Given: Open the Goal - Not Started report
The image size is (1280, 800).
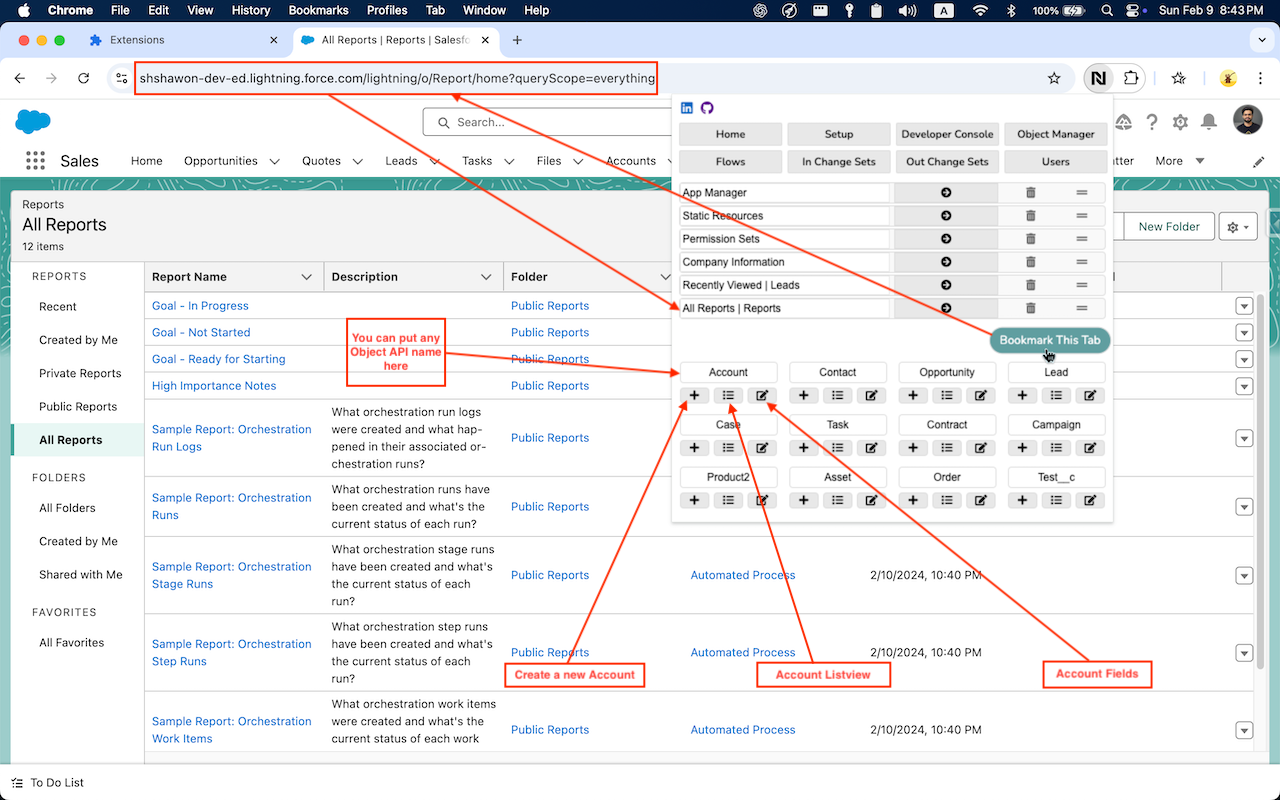Looking at the screenshot, I should (201, 333).
